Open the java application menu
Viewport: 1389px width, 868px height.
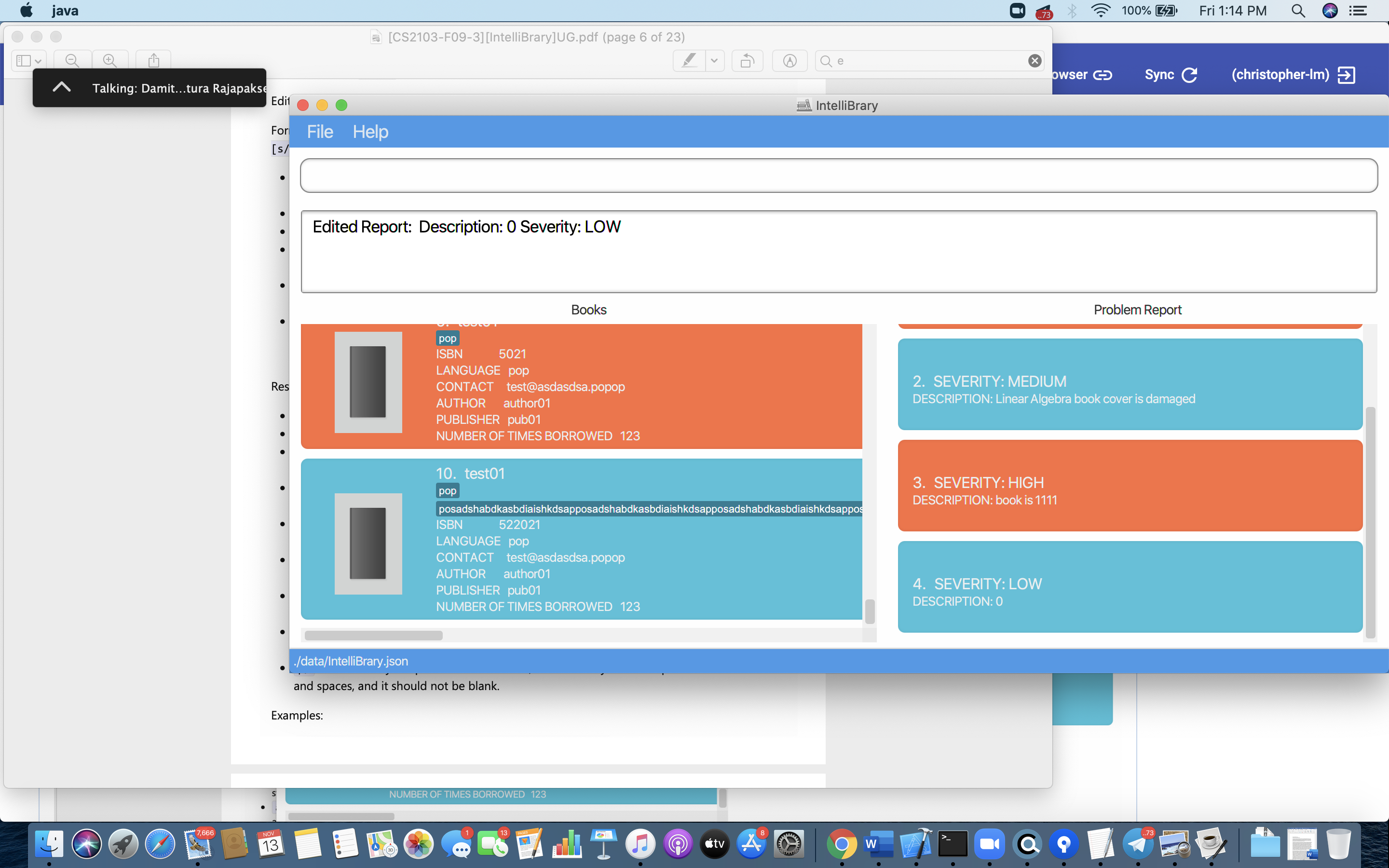[65, 10]
